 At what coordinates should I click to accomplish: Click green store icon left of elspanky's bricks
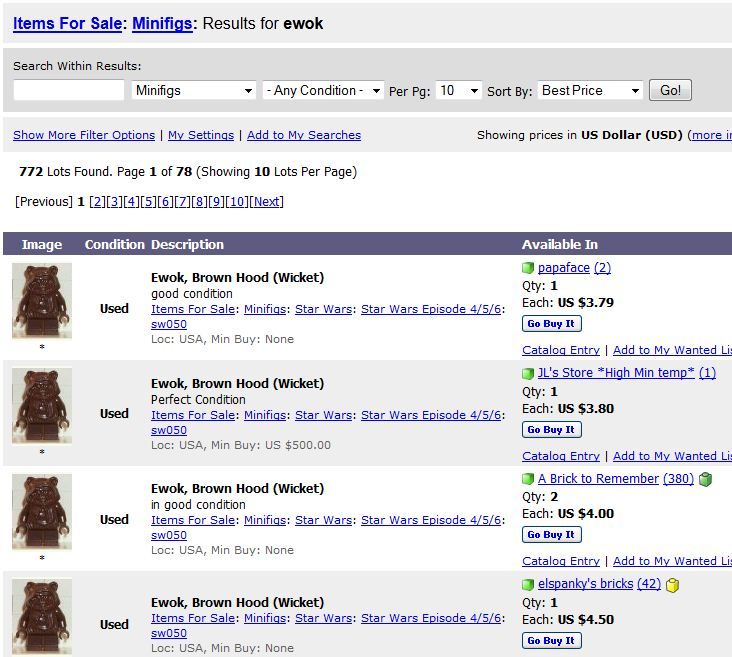click(528, 584)
